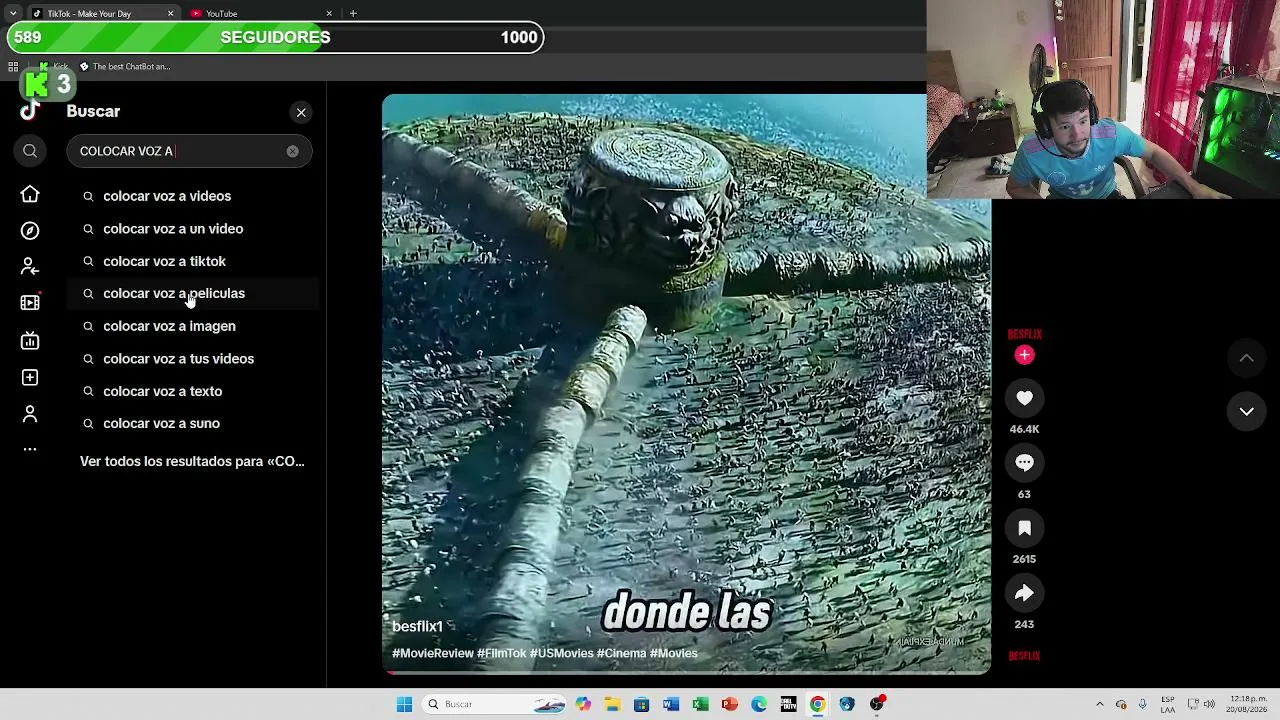The image size is (1280, 720).
Task: Open the volume control in system tray
Action: (x=1209, y=704)
